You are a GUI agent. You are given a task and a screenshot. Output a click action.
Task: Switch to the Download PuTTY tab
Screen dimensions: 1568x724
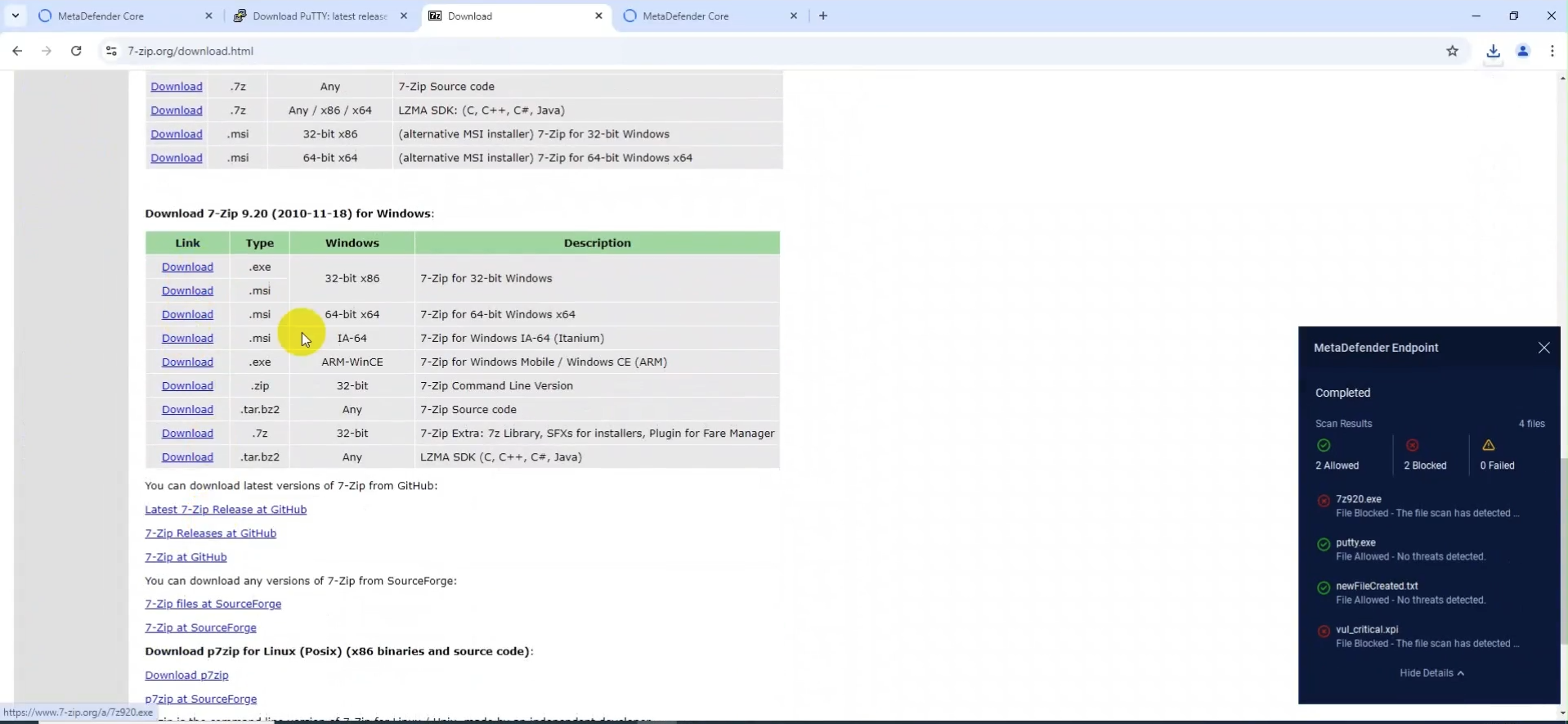320,16
